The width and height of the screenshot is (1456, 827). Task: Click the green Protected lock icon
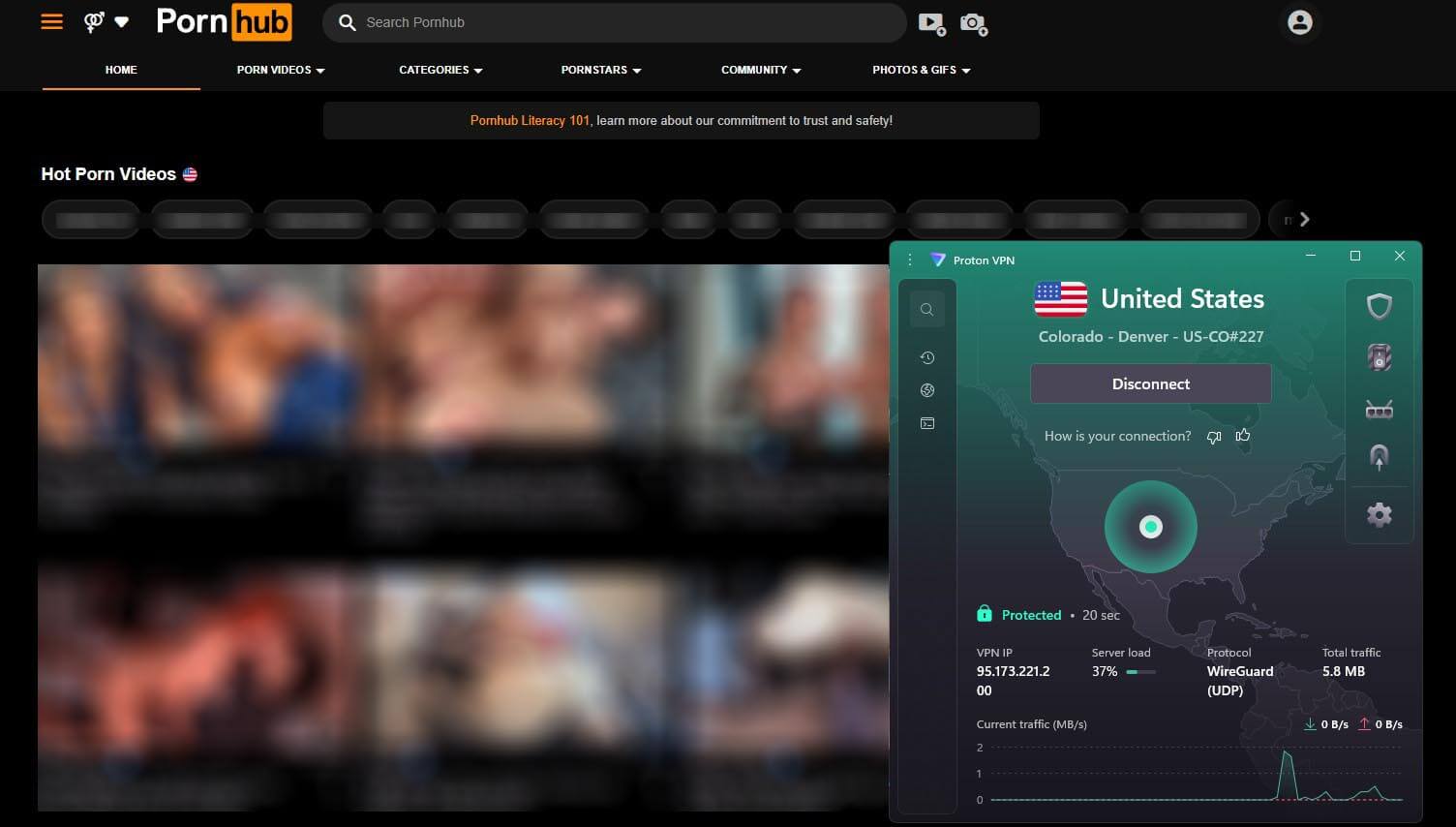(984, 614)
